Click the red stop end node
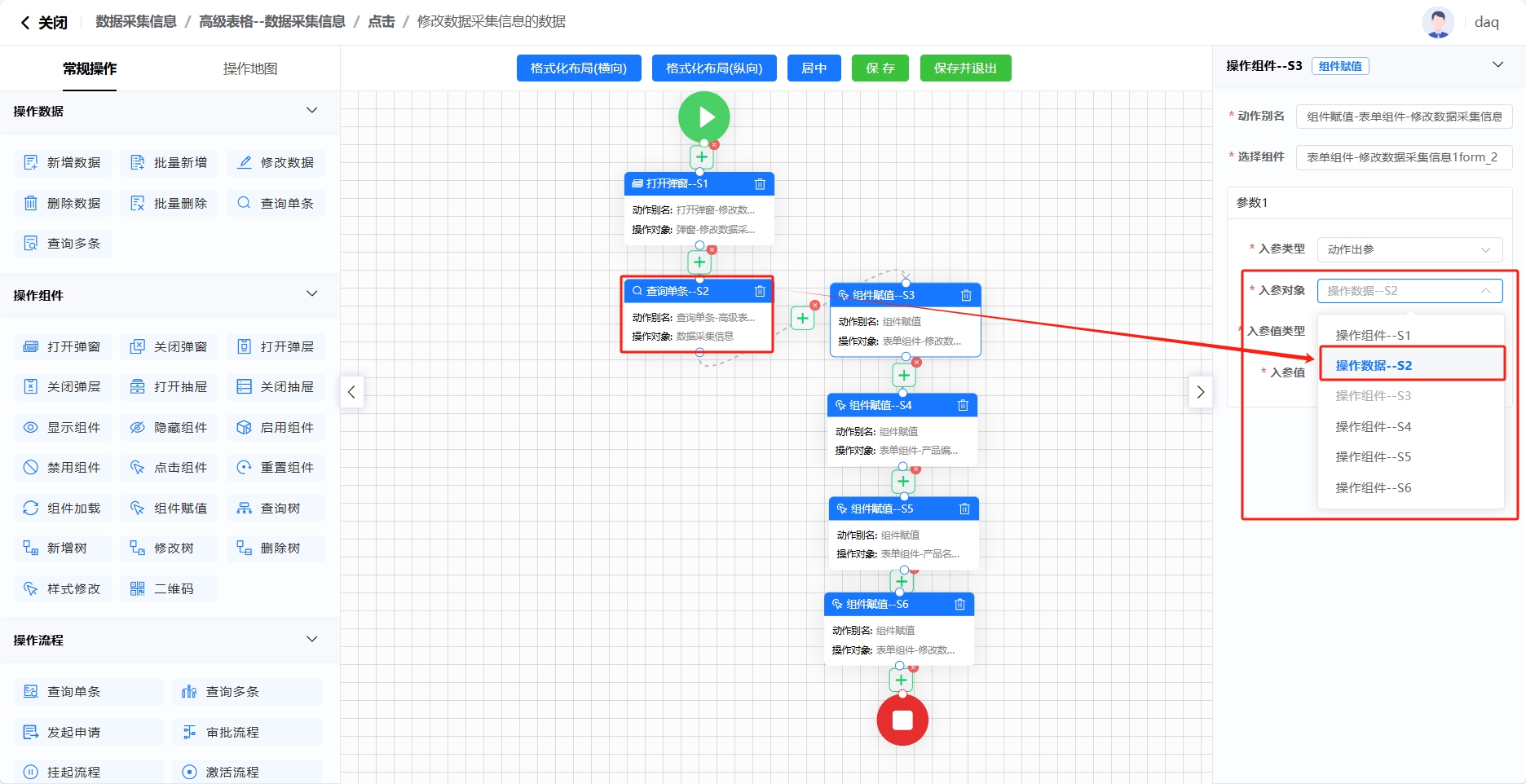 (x=902, y=720)
